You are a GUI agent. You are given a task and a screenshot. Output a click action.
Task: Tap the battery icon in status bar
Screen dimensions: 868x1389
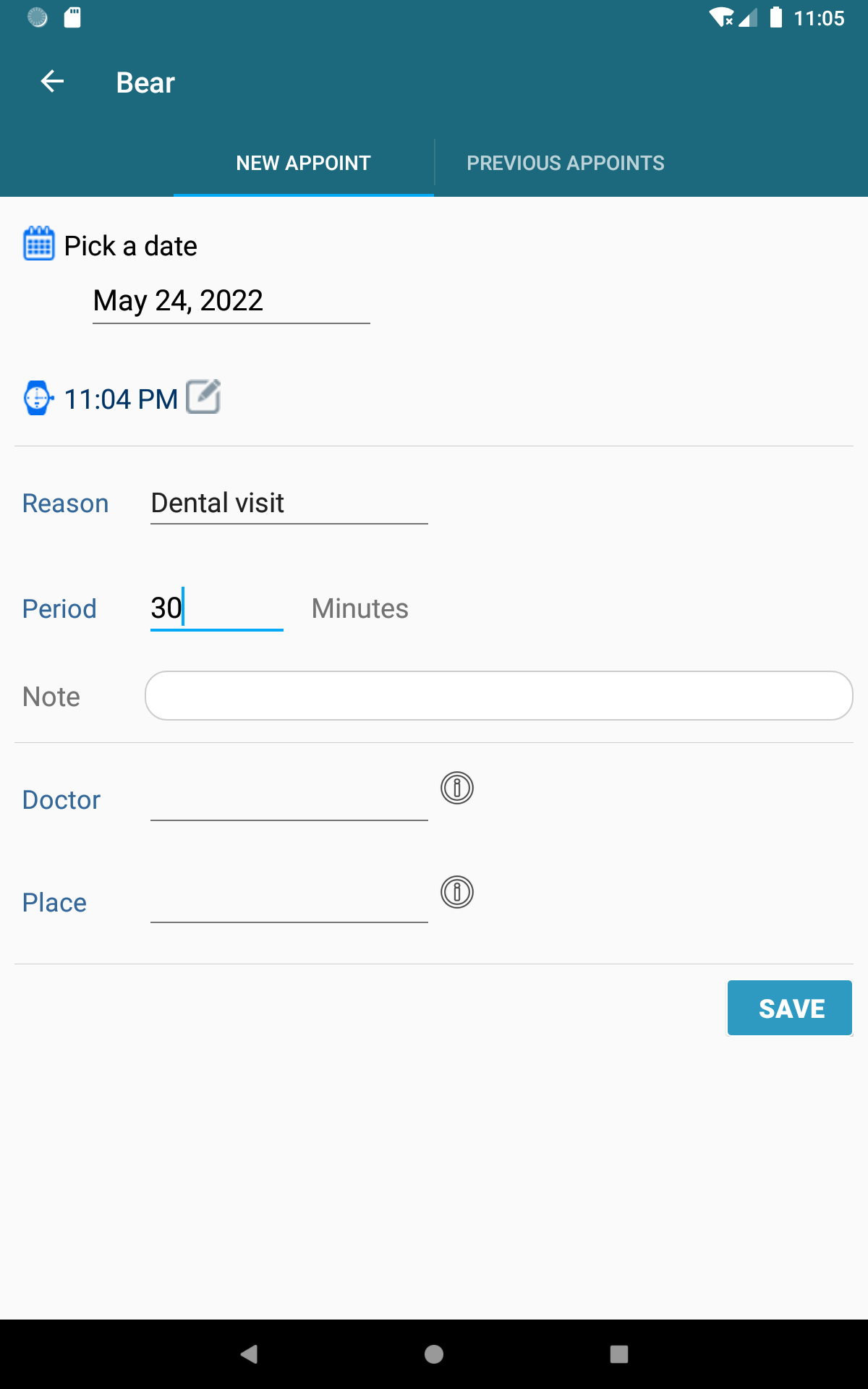coord(776,17)
